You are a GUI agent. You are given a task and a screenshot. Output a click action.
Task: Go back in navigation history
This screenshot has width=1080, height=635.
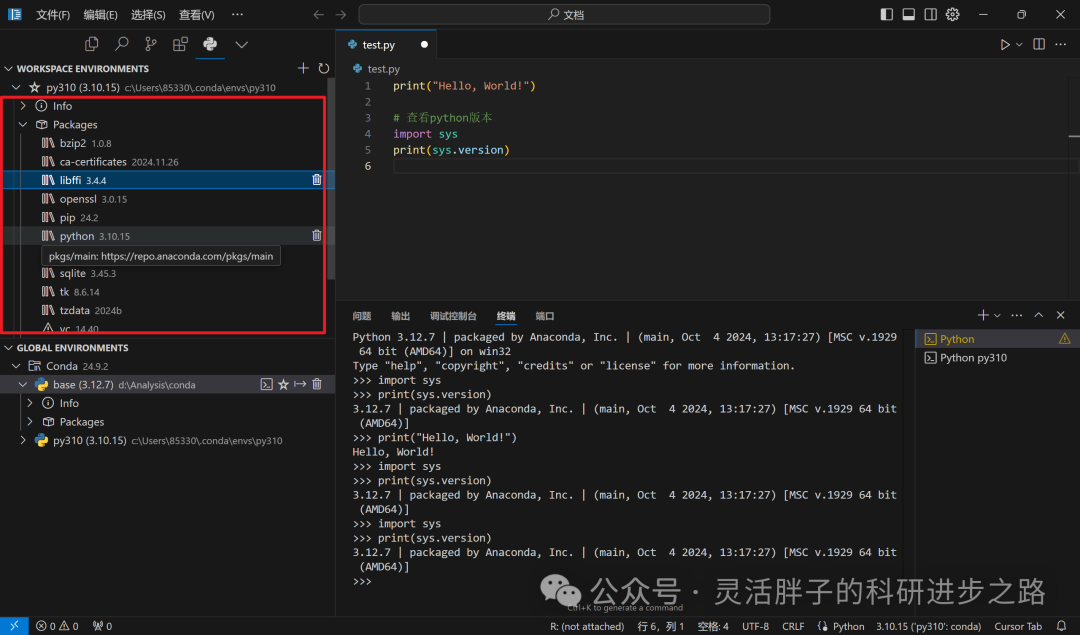[318, 14]
